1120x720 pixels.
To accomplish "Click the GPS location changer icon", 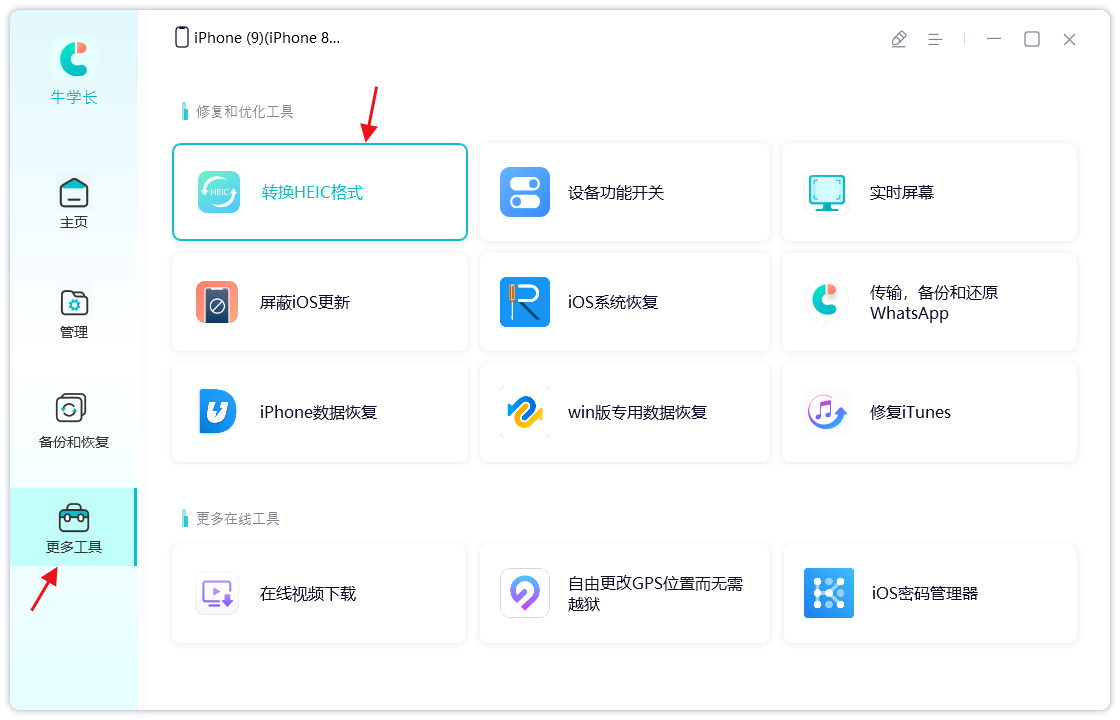I will coord(525,593).
